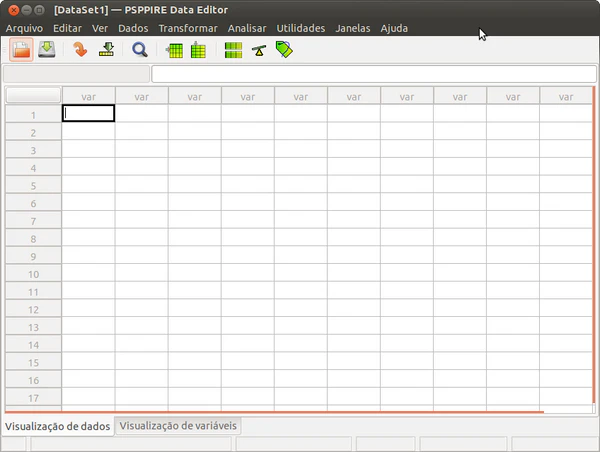
Task: Open the Arquivo menu
Action: point(25,28)
